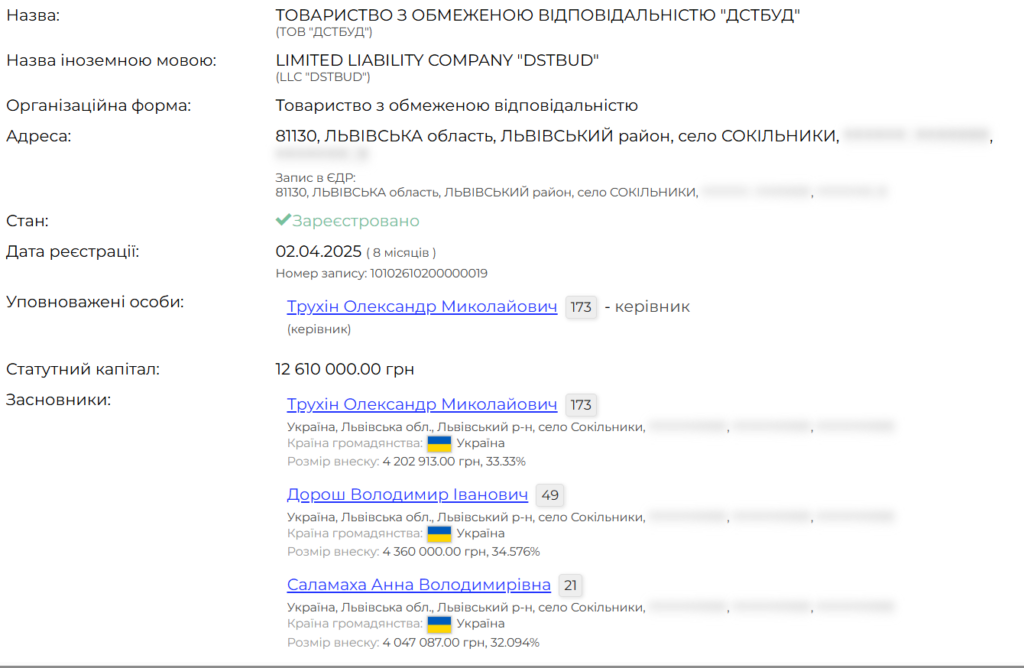
Task: Click the Ukraine flag under Трухін's founder entry
Action: coord(439,444)
